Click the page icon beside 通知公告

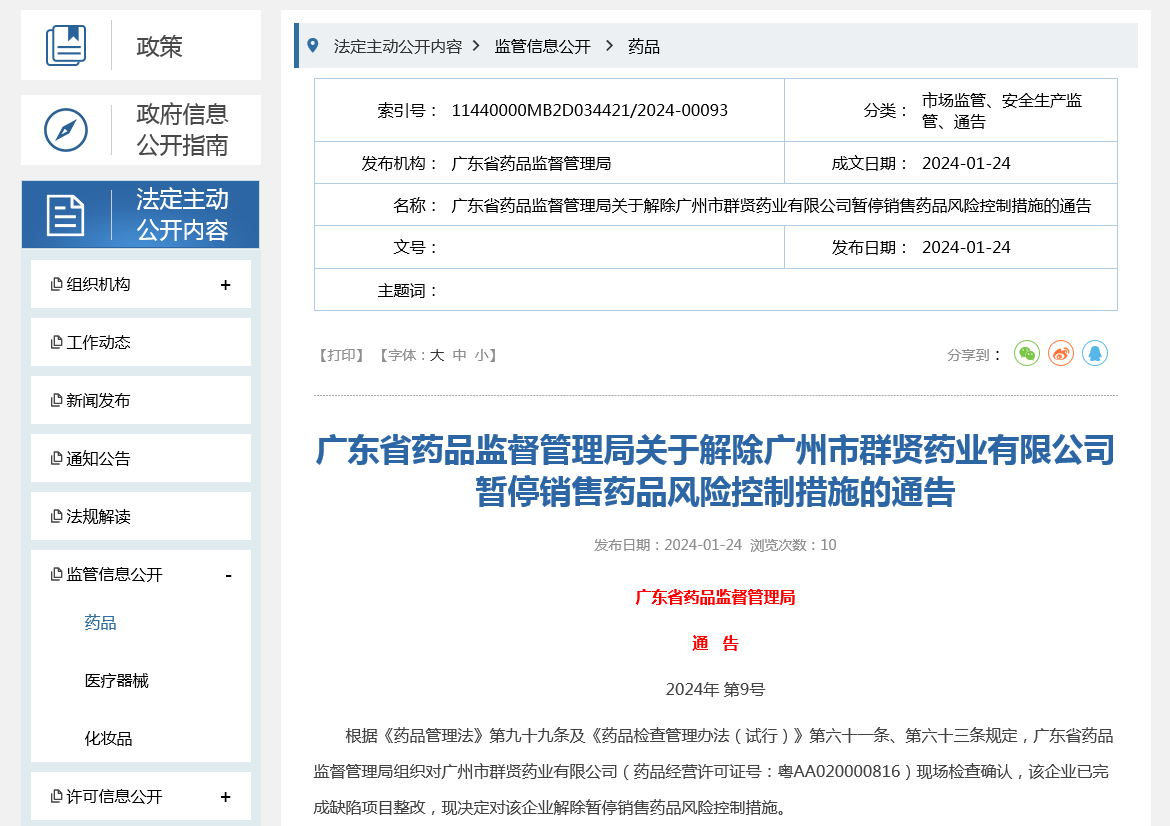click(56, 458)
